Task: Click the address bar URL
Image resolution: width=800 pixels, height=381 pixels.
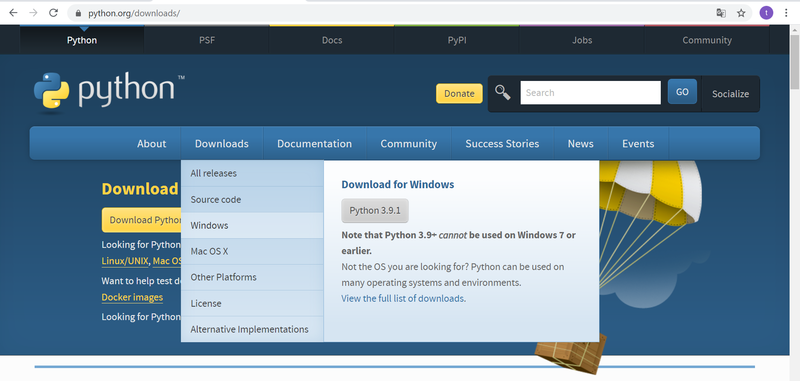Action: coord(134,13)
